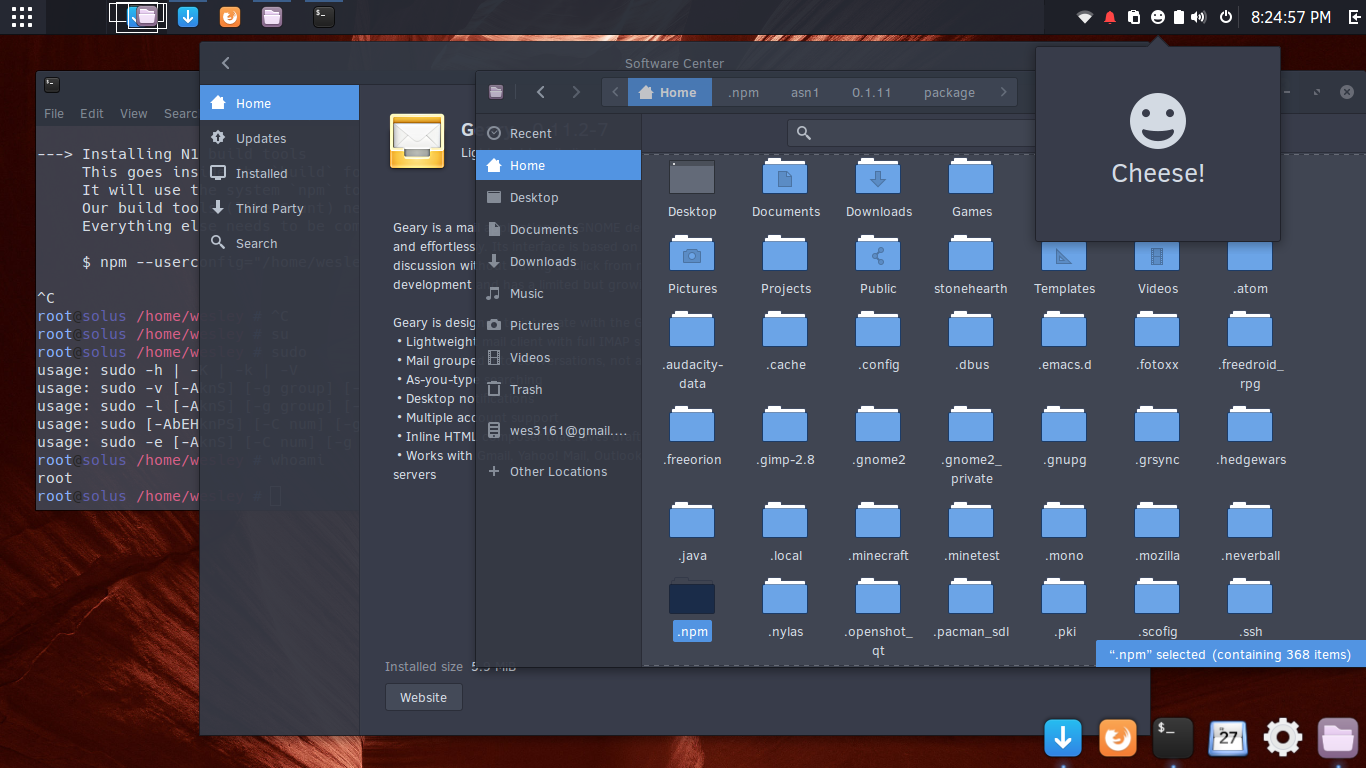
Task: Open the blue download app in the top panel
Action: [187, 16]
